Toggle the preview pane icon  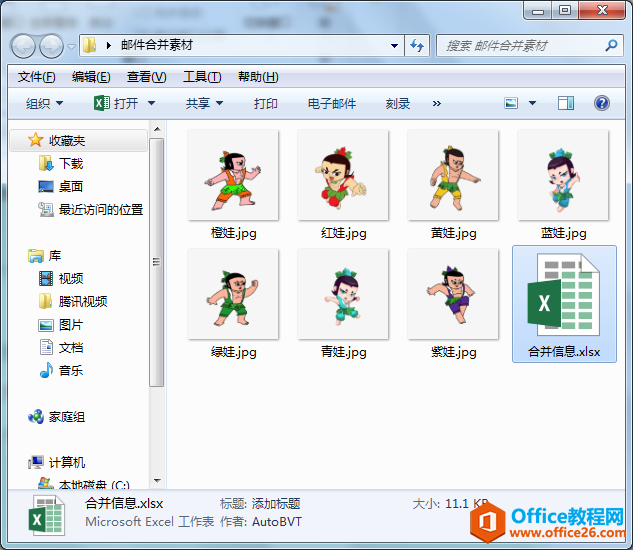566,103
